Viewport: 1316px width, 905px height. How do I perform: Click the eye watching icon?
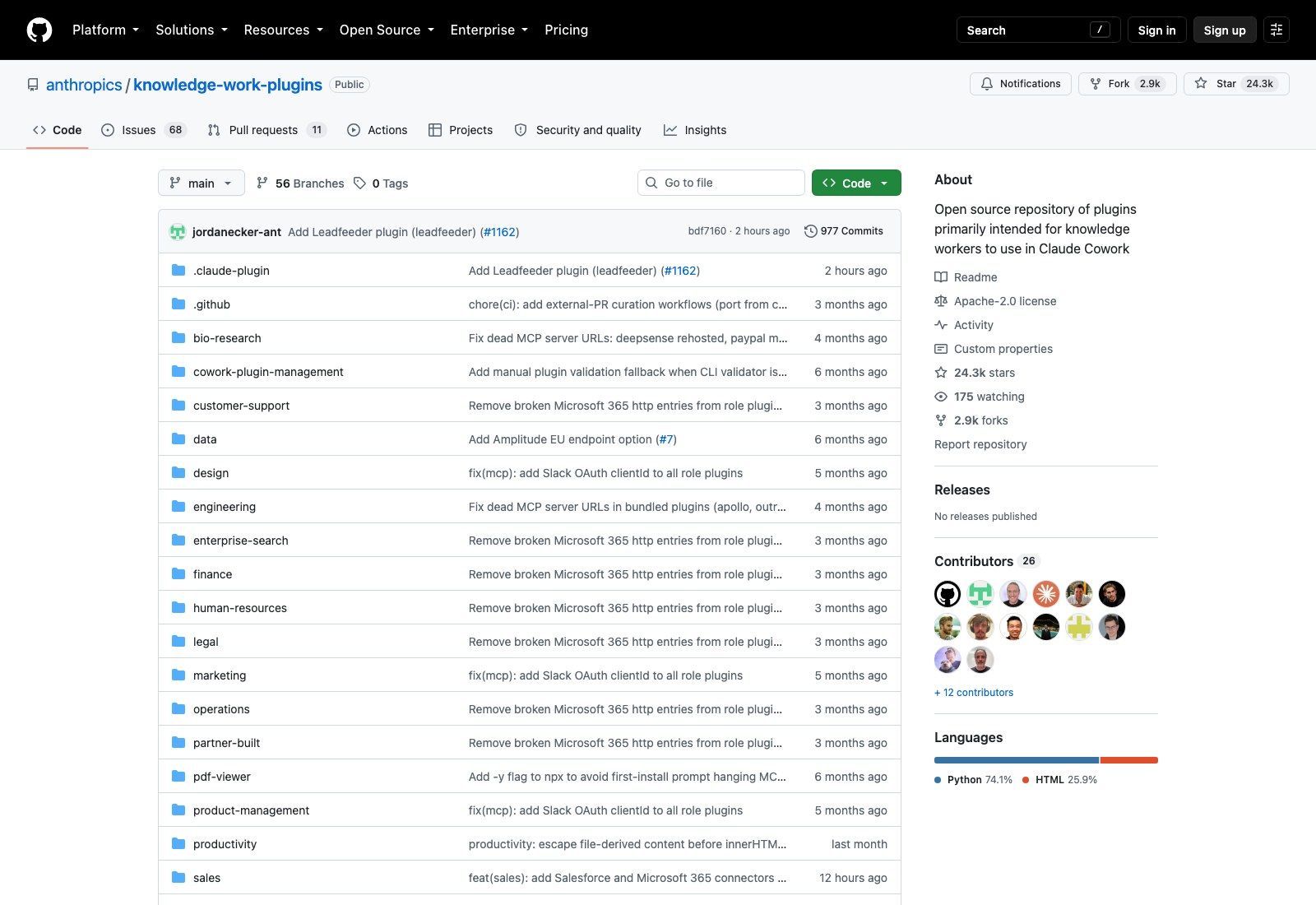[941, 397]
